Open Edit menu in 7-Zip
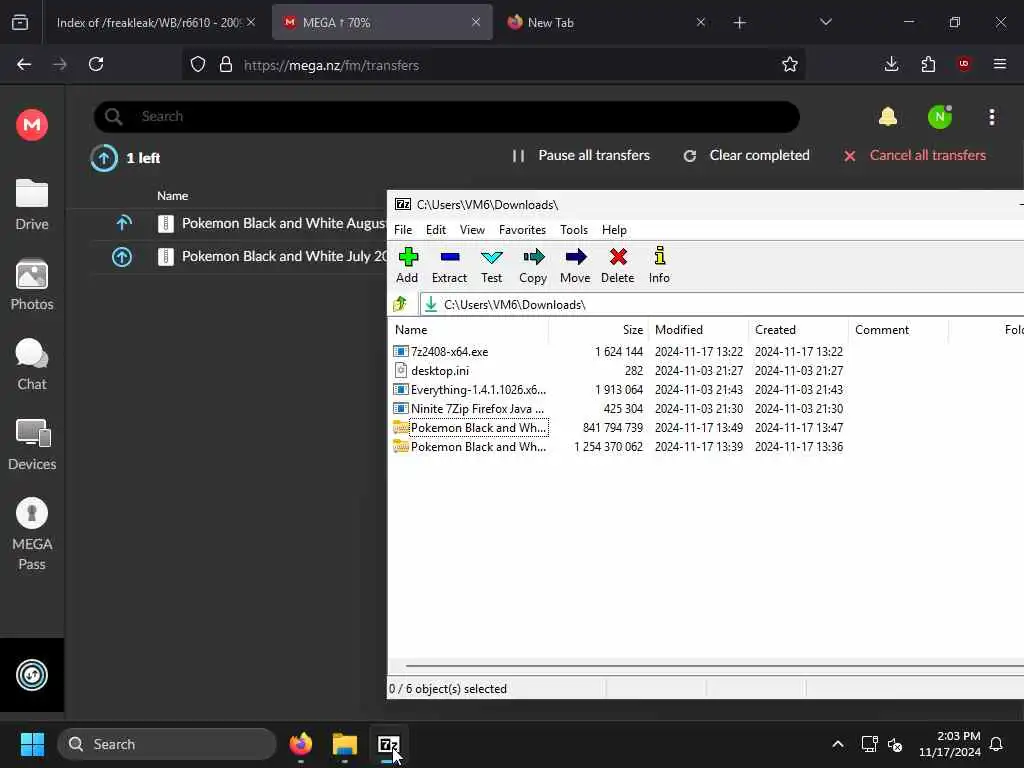The image size is (1024, 768). (x=436, y=230)
